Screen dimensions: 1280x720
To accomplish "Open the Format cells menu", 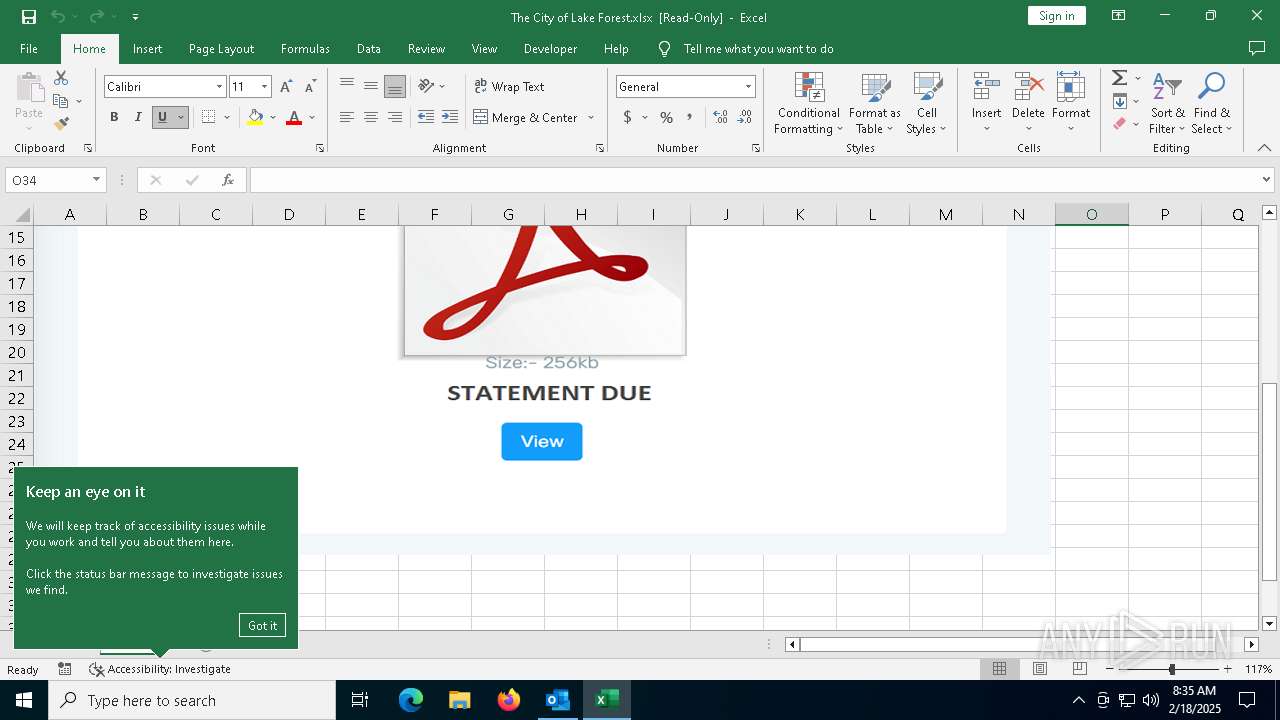I will pos(1071,103).
